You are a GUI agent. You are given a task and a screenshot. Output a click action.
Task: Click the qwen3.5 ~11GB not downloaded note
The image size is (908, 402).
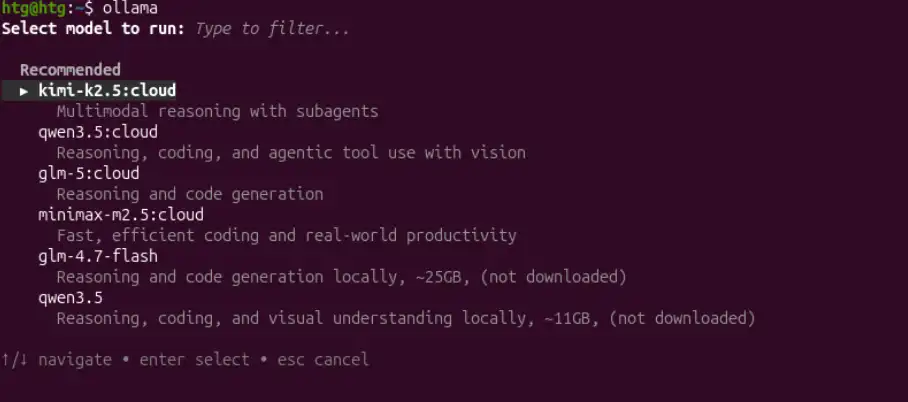point(404,319)
